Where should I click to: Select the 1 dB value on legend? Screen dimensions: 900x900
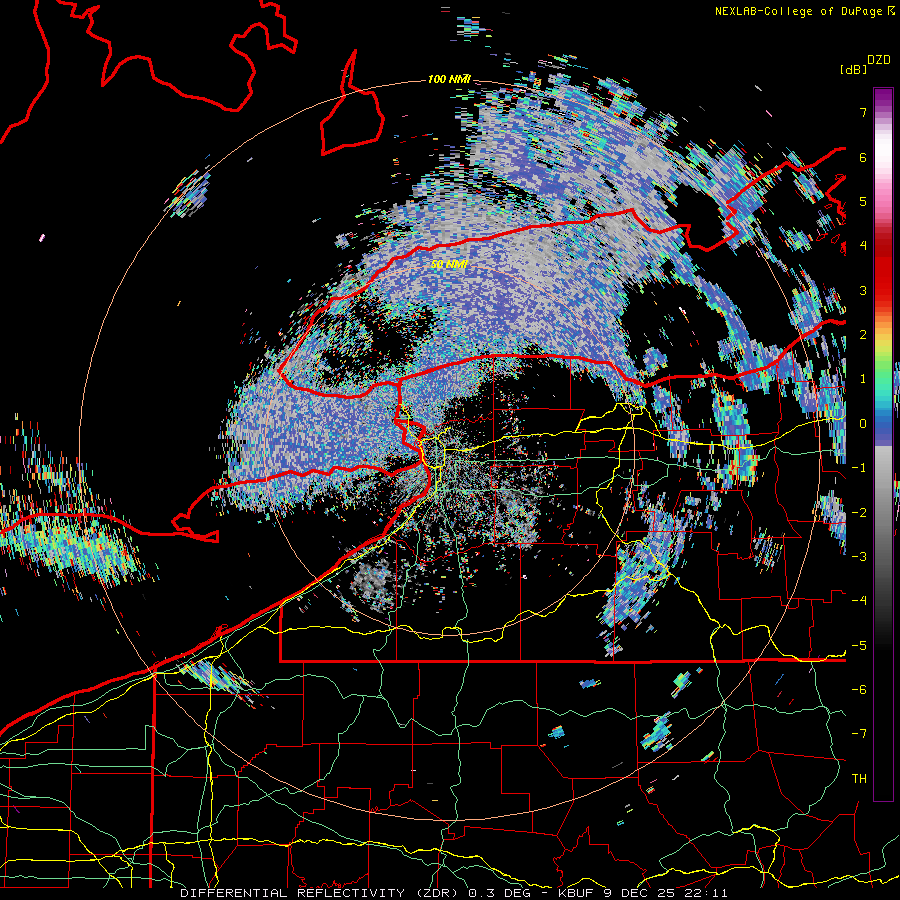863,379
